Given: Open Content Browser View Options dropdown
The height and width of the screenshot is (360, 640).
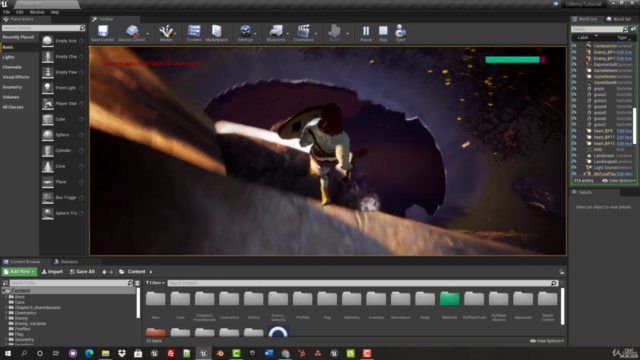Looking at the screenshot, I should pos(547,341).
